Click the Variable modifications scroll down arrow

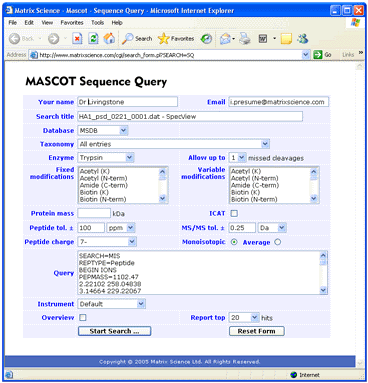point(314,199)
